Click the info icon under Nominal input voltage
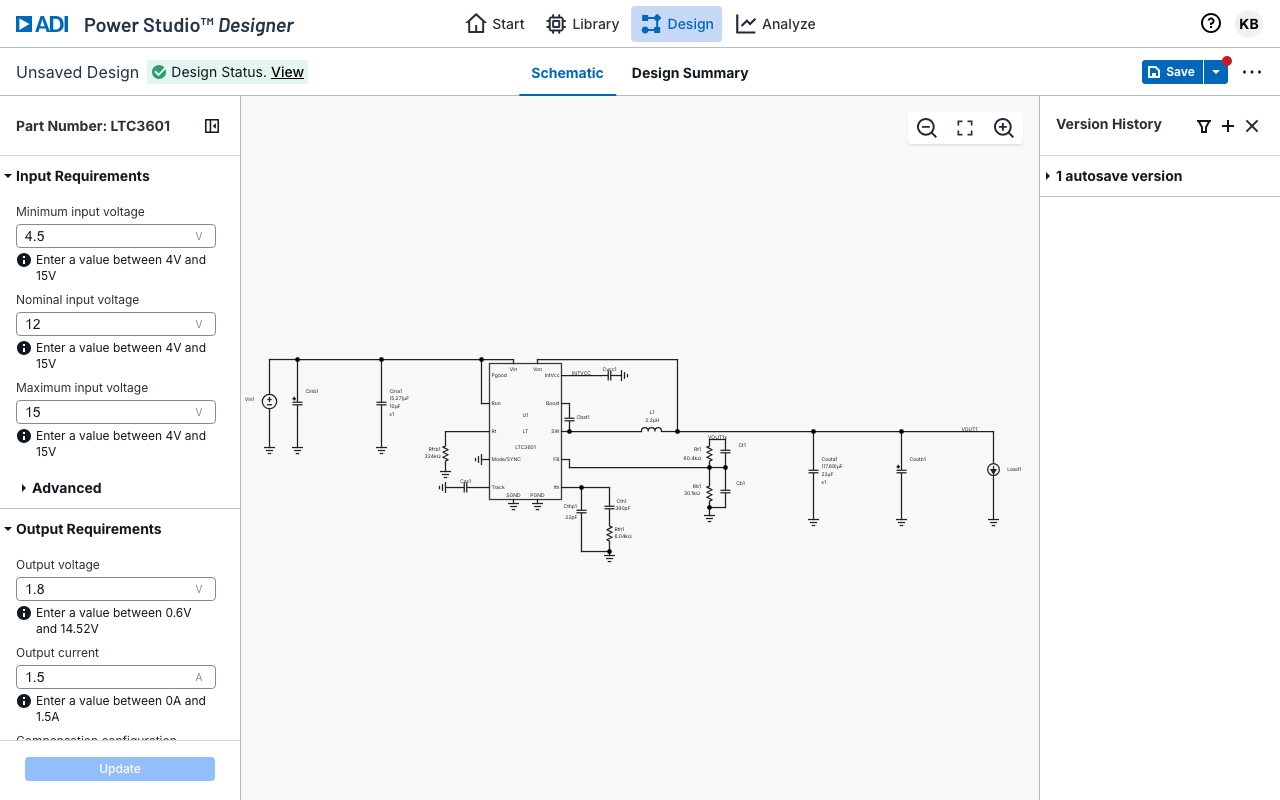Image resolution: width=1280 pixels, height=800 pixels. [24, 348]
